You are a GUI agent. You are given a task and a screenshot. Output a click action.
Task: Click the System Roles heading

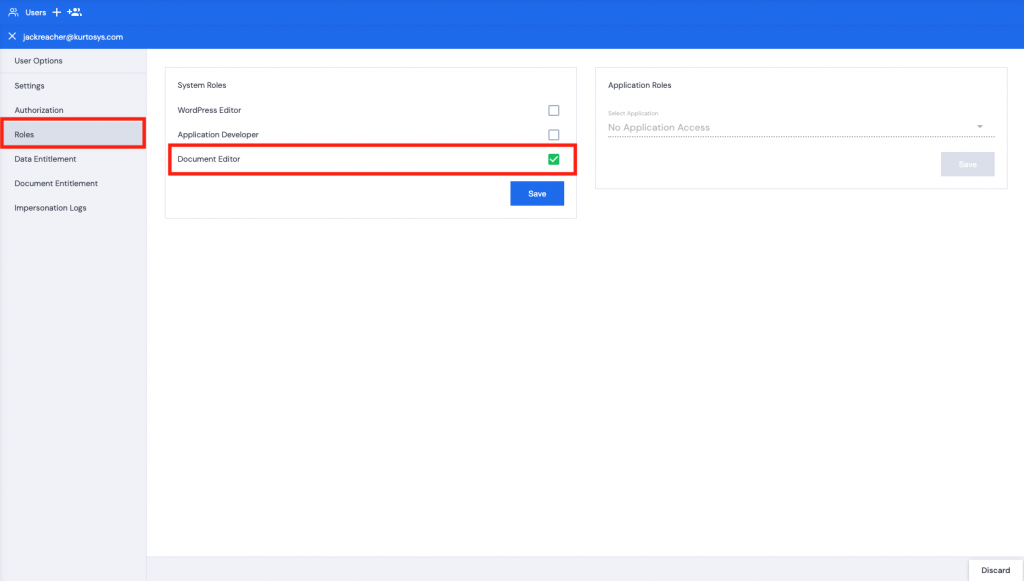[202, 85]
